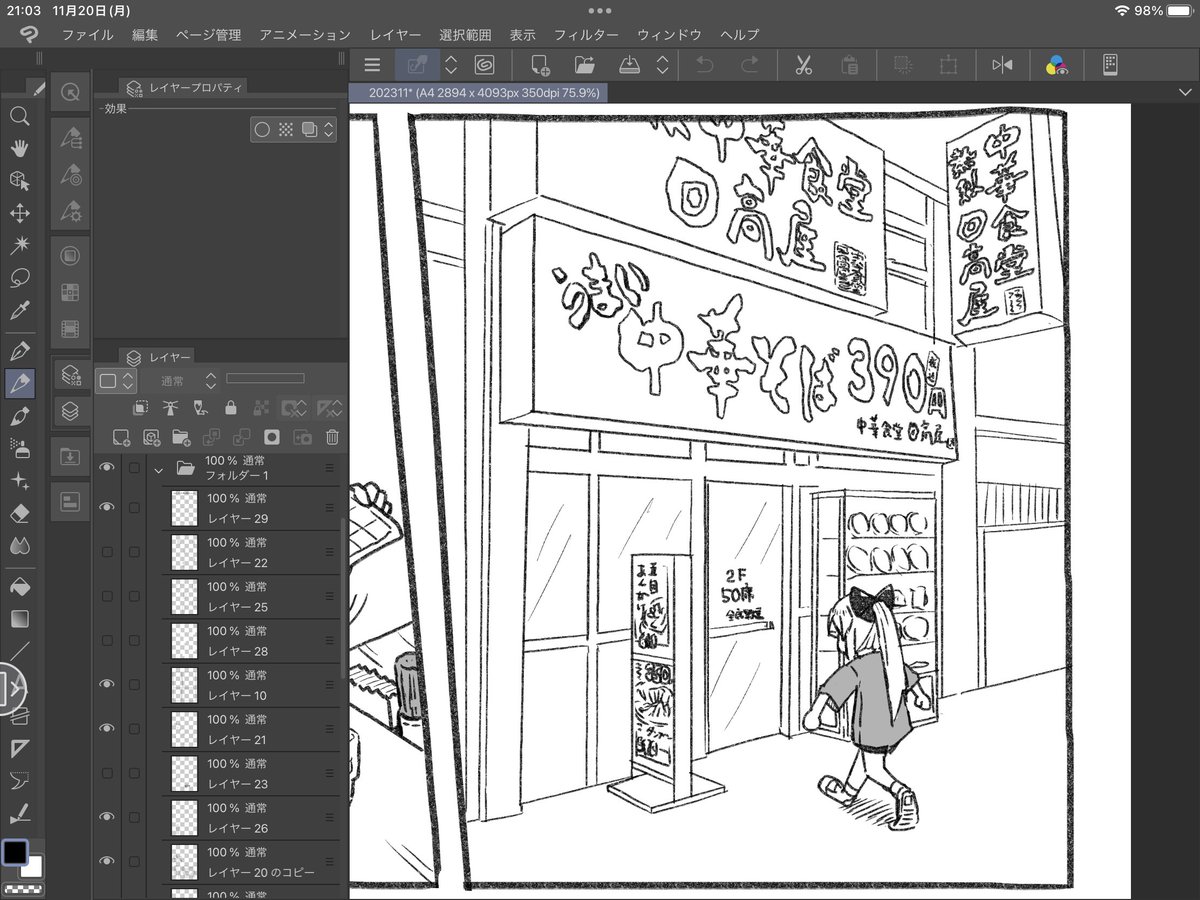Open the ウィンドウ menu
1200x900 pixels.
tap(669, 34)
